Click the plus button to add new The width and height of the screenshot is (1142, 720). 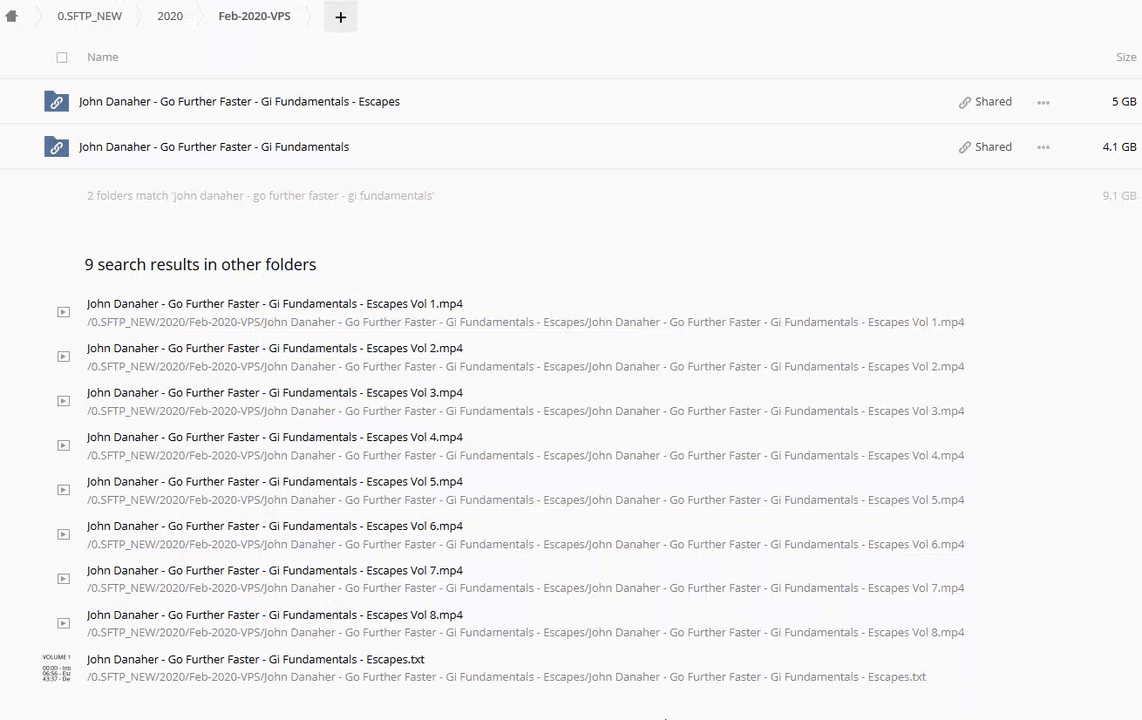pos(340,17)
